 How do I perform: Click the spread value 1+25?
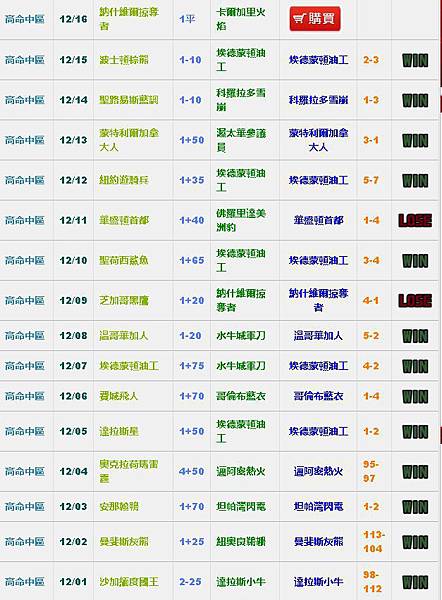point(192,542)
